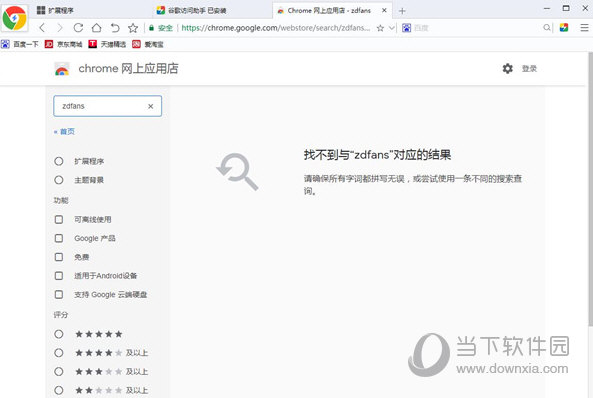
Task: Check 支持 Google 云端硬盘 filter
Action: 59,294
